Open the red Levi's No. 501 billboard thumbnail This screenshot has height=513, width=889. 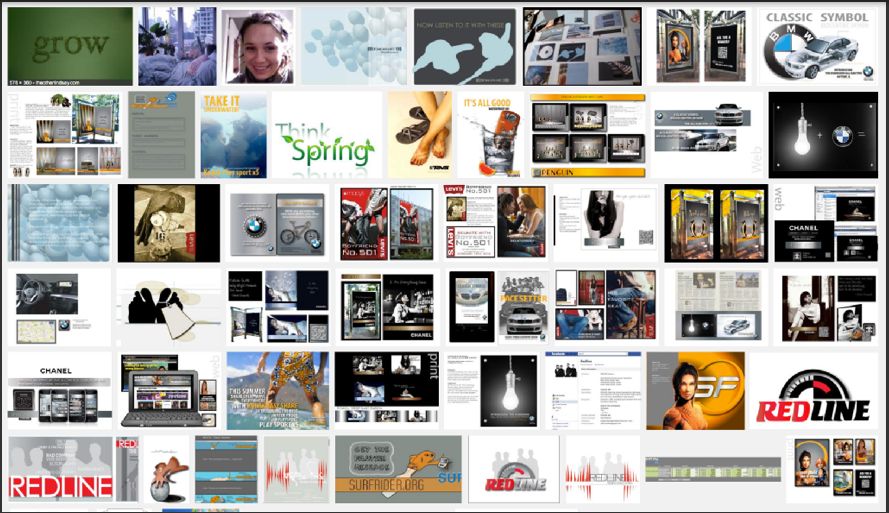click(386, 223)
